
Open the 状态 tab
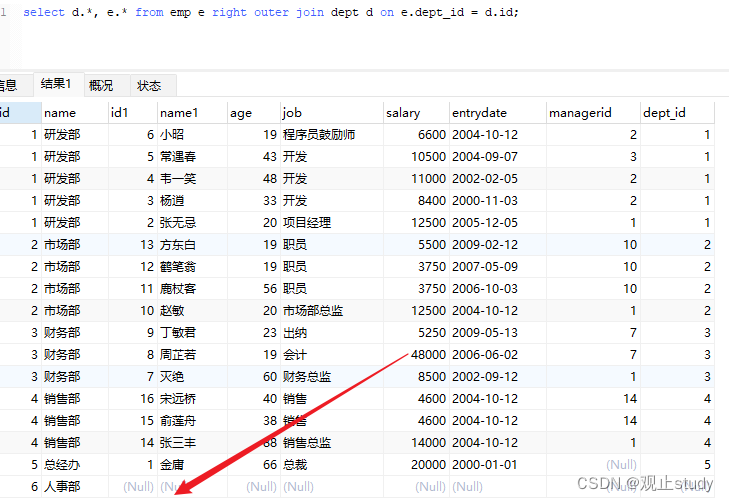tap(153, 86)
